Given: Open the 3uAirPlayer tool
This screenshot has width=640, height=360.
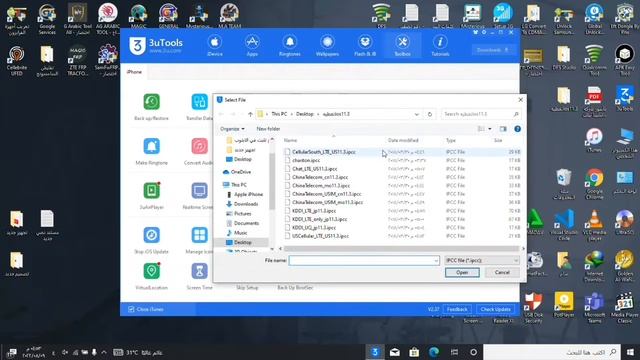Looking at the screenshot, I should 151,196.
